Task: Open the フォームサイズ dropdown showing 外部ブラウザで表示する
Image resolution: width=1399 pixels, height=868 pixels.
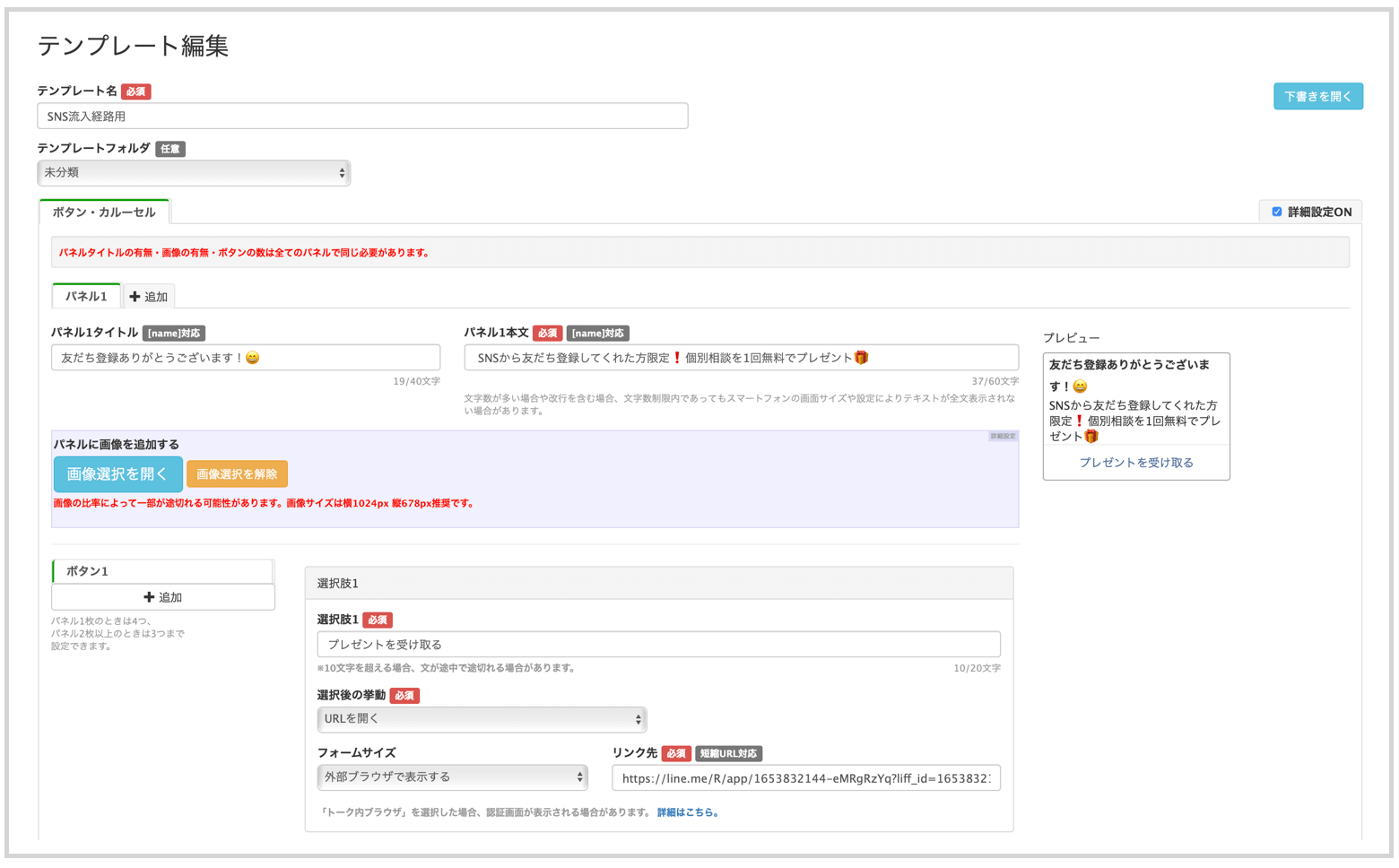Action: click(452, 777)
